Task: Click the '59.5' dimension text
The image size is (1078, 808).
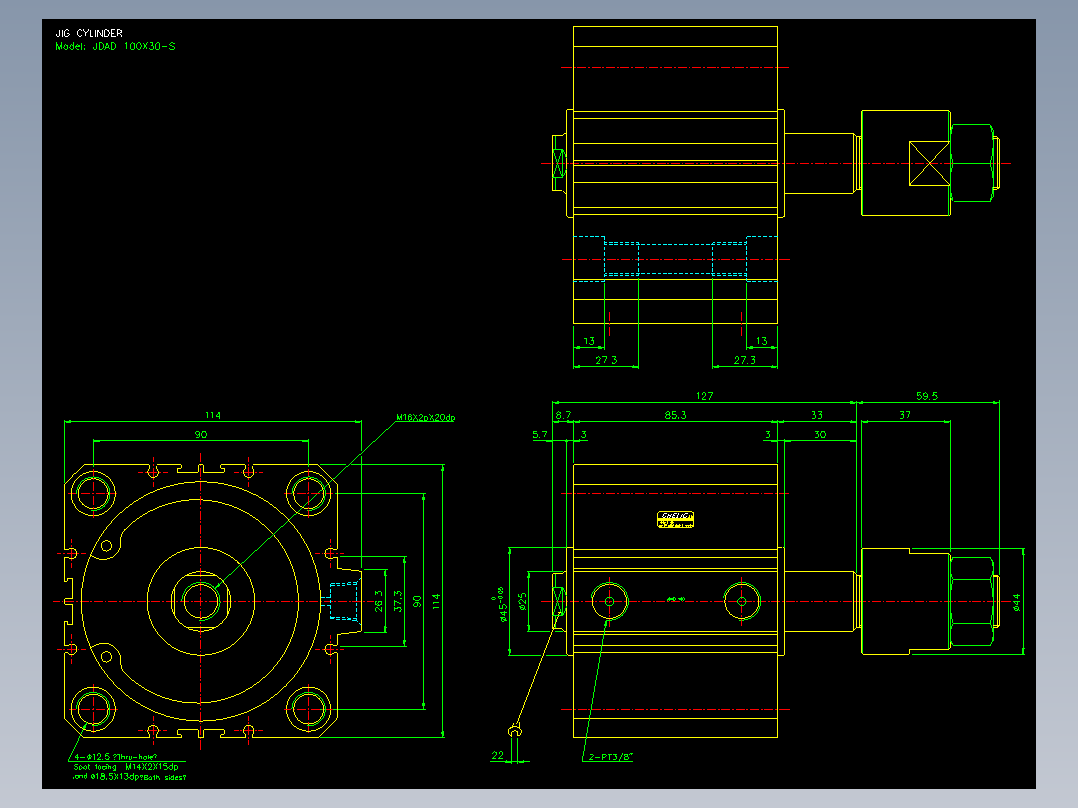Action: tap(927, 396)
